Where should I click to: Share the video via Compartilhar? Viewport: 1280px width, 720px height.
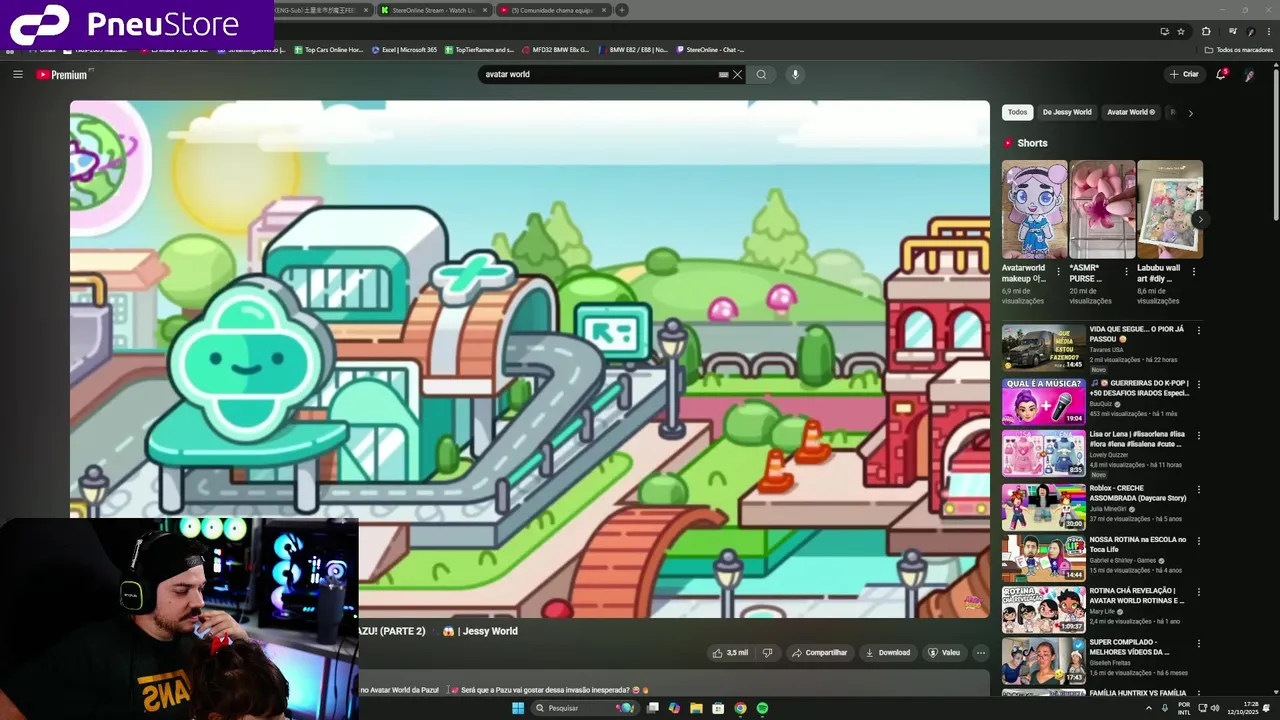tap(820, 653)
